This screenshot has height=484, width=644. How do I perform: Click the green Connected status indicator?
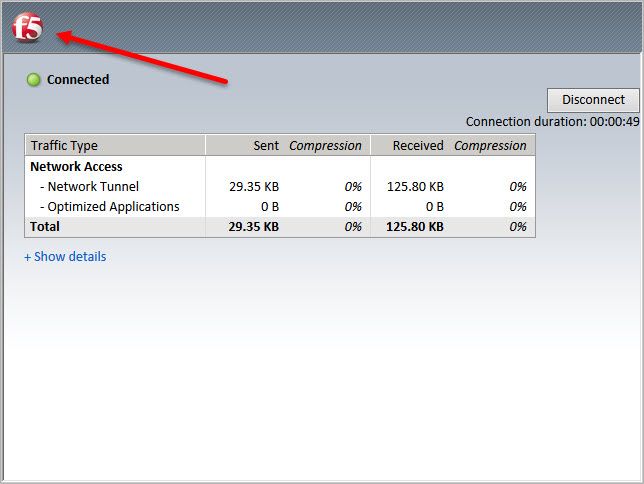click(34, 80)
